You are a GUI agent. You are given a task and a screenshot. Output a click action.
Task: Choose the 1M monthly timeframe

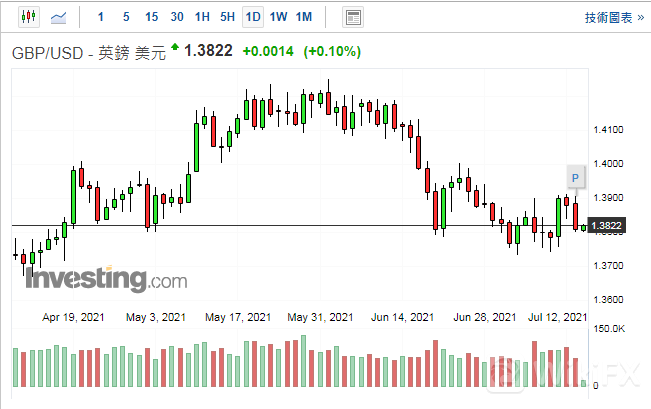pos(304,17)
